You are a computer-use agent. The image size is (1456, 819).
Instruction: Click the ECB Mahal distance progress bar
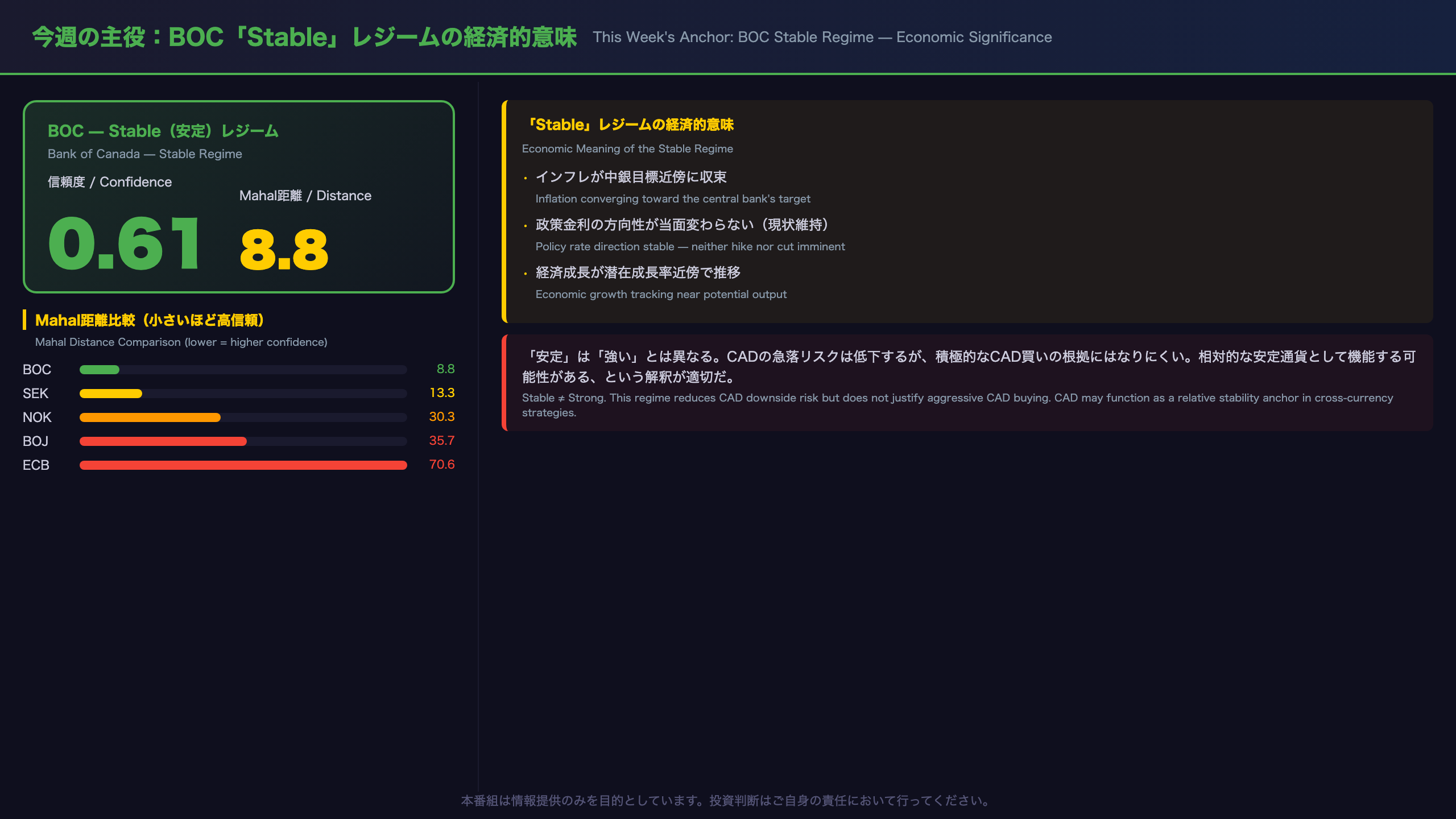click(x=243, y=465)
